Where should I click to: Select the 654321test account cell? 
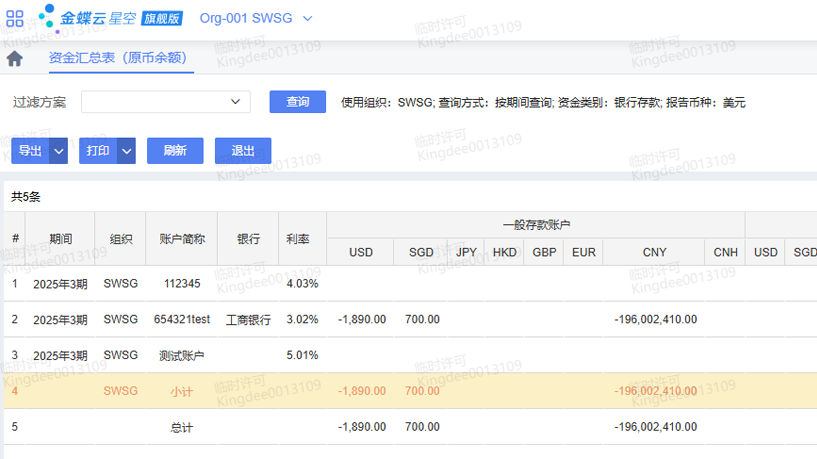[x=182, y=319]
